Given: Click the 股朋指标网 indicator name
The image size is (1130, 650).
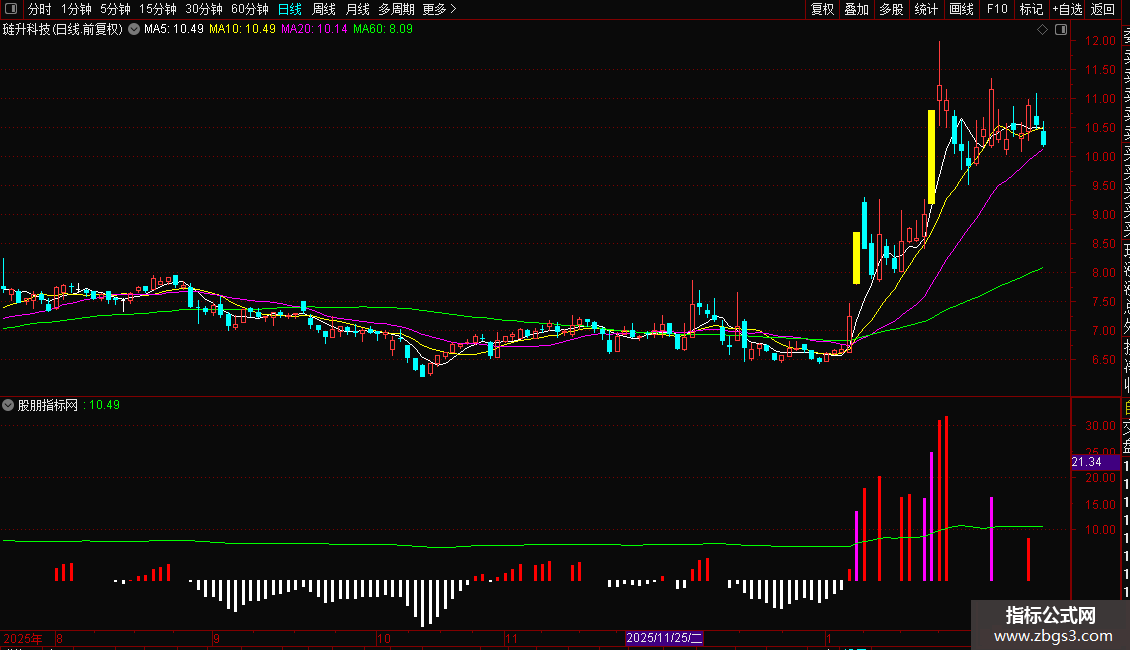Looking at the screenshot, I should pos(48,405).
